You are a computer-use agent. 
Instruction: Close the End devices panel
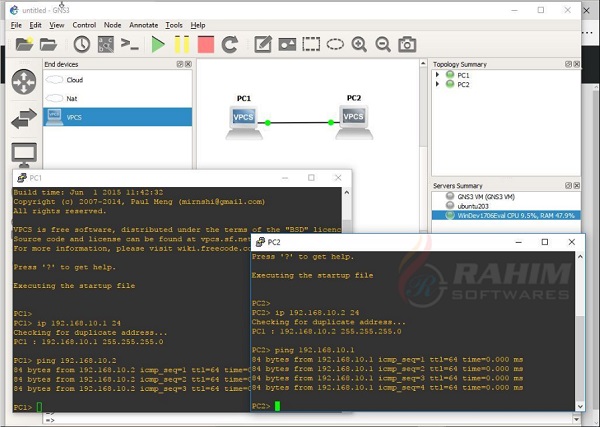188,64
